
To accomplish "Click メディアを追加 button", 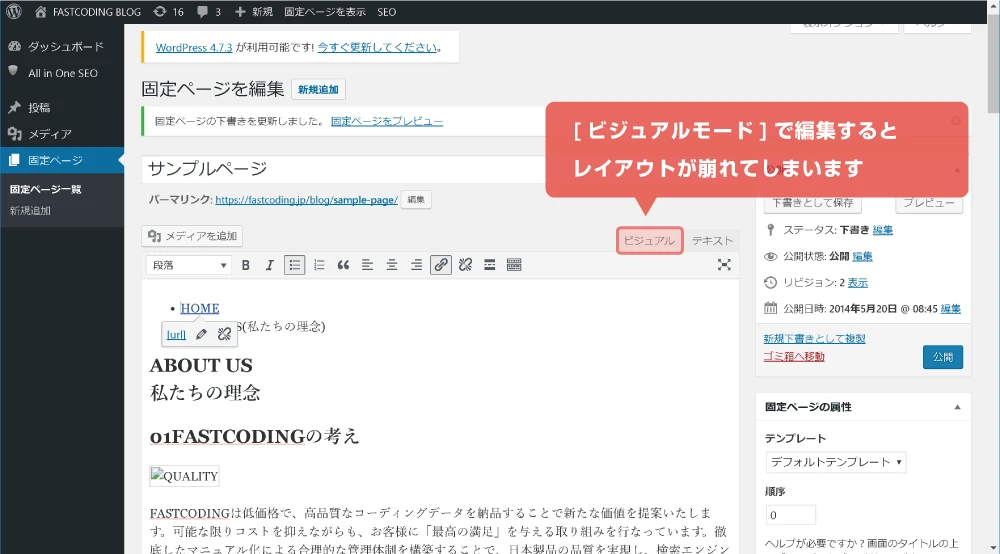I will point(192,236).
